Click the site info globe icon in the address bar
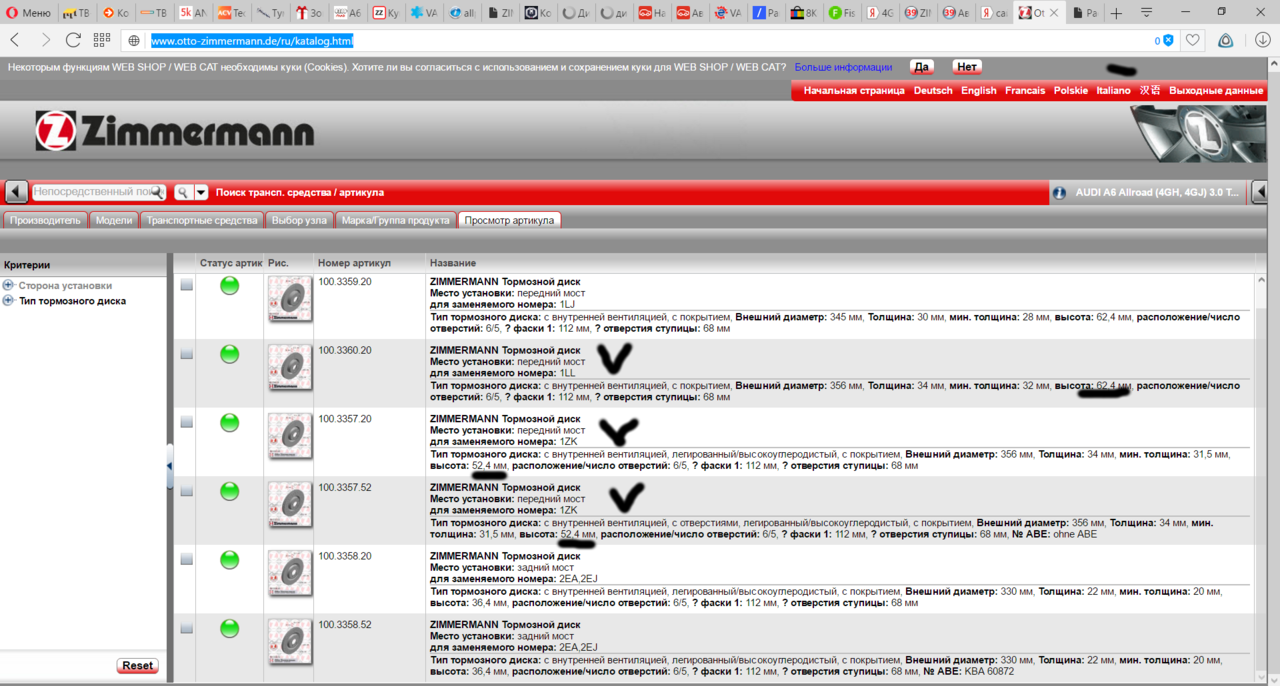 point(134,41)
